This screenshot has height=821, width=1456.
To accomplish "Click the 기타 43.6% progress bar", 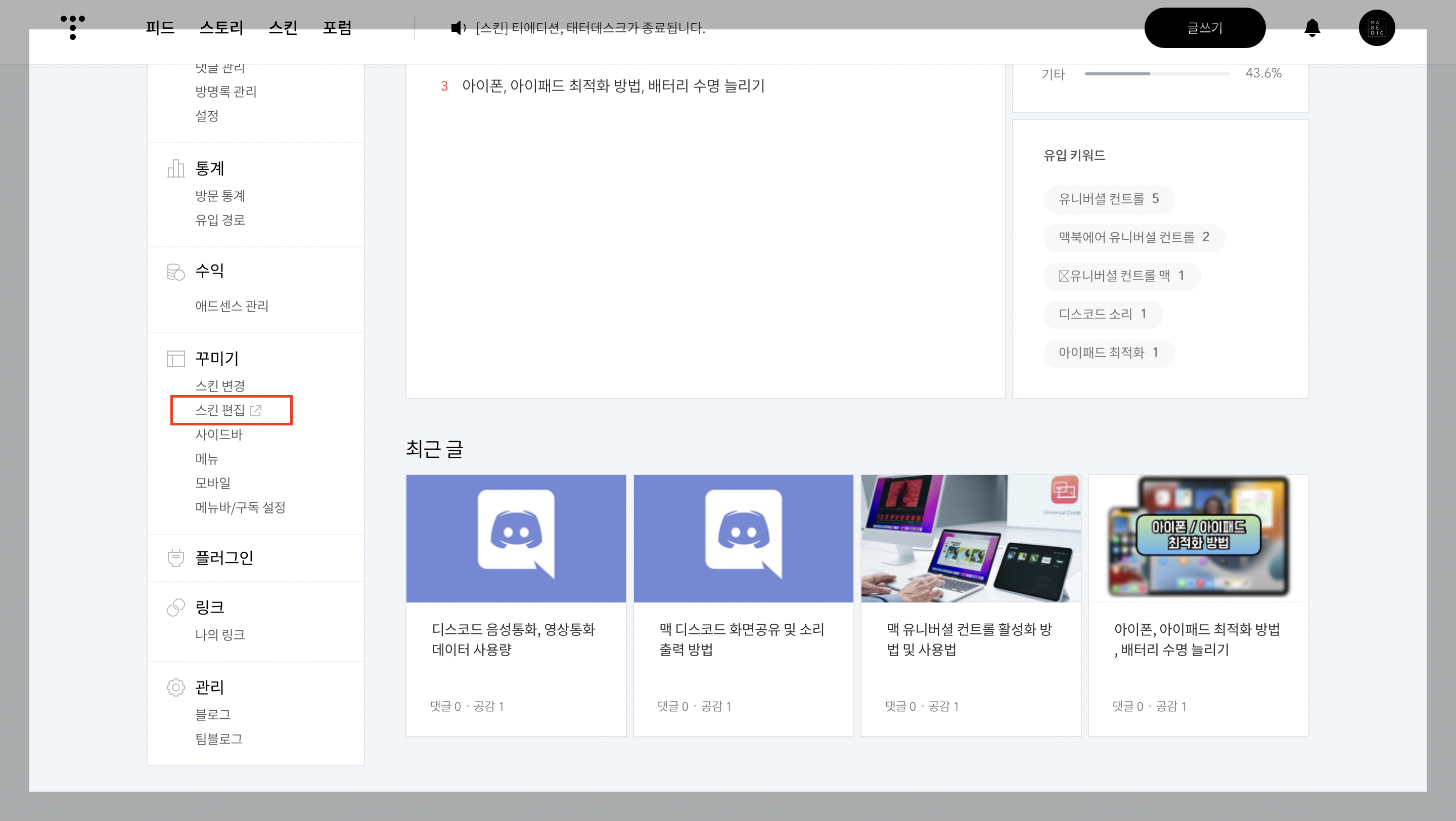I will tap(1157, 73).
